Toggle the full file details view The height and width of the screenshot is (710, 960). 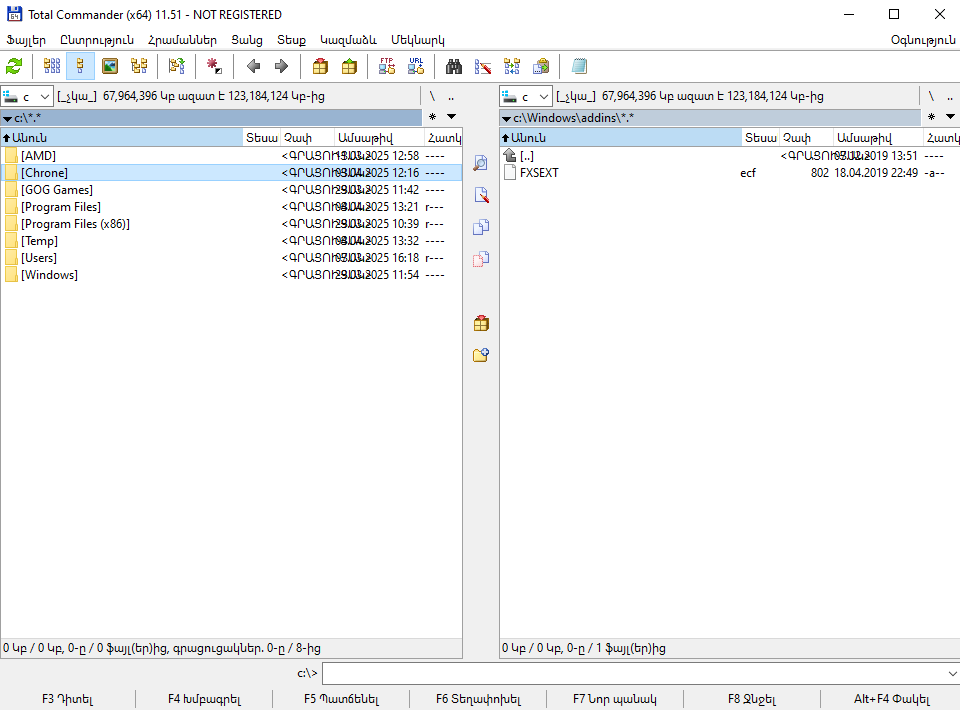80,66
